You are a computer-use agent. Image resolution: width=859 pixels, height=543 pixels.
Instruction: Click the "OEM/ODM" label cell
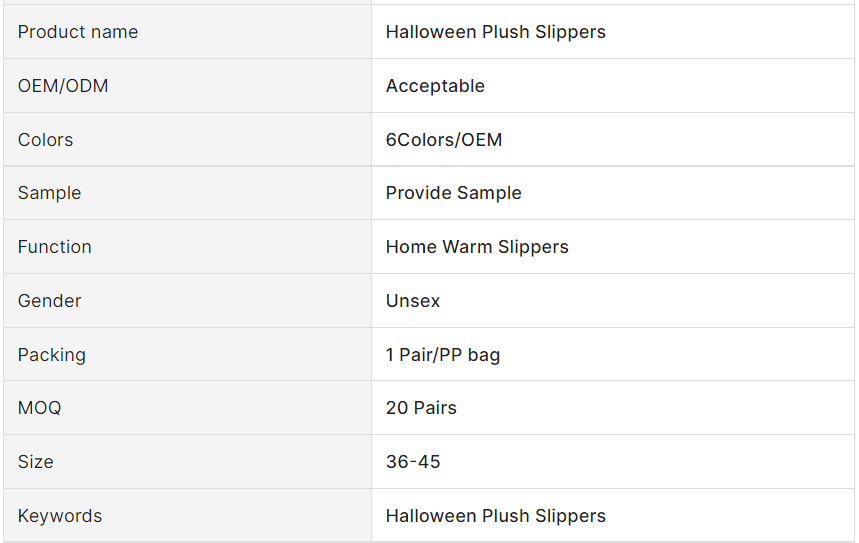pyautogui.click(x=63, y=86)
